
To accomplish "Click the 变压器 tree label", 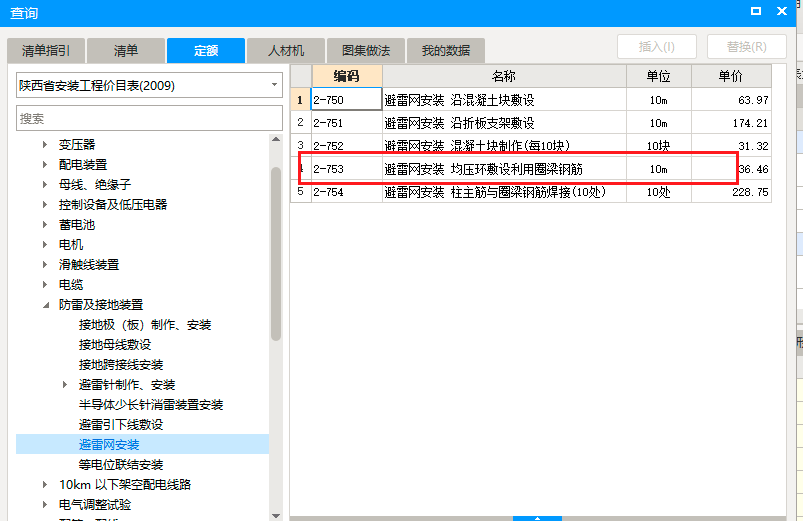I will [x=77, y=144].
